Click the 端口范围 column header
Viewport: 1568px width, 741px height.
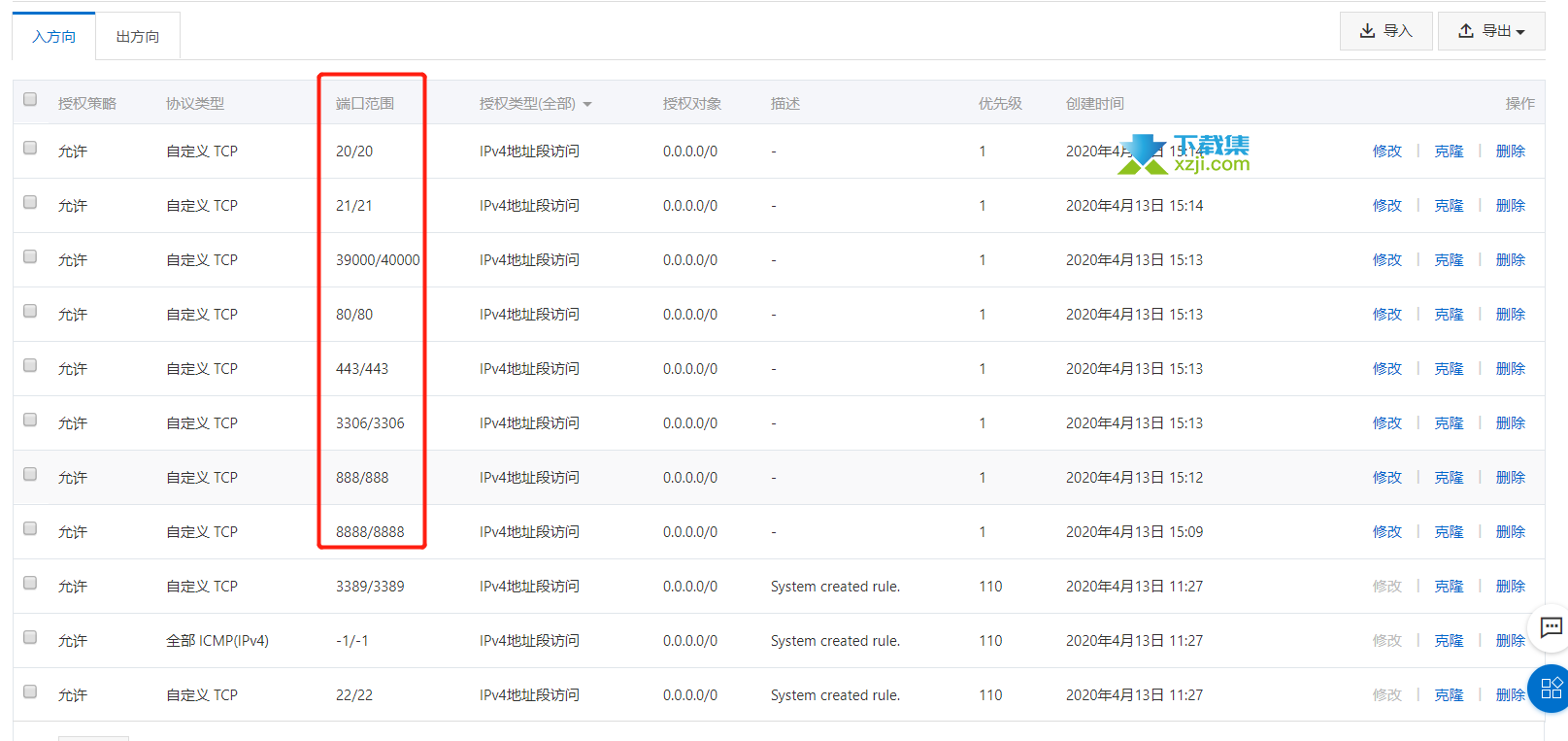point(365,104)
